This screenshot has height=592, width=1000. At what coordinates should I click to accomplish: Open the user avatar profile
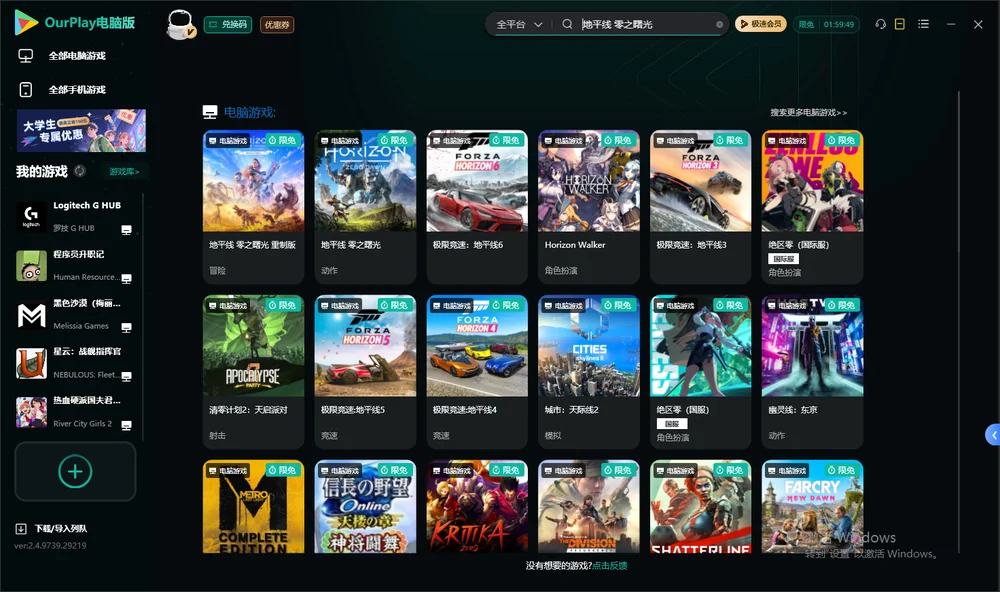pyautogui.click(x=180, y=24)
